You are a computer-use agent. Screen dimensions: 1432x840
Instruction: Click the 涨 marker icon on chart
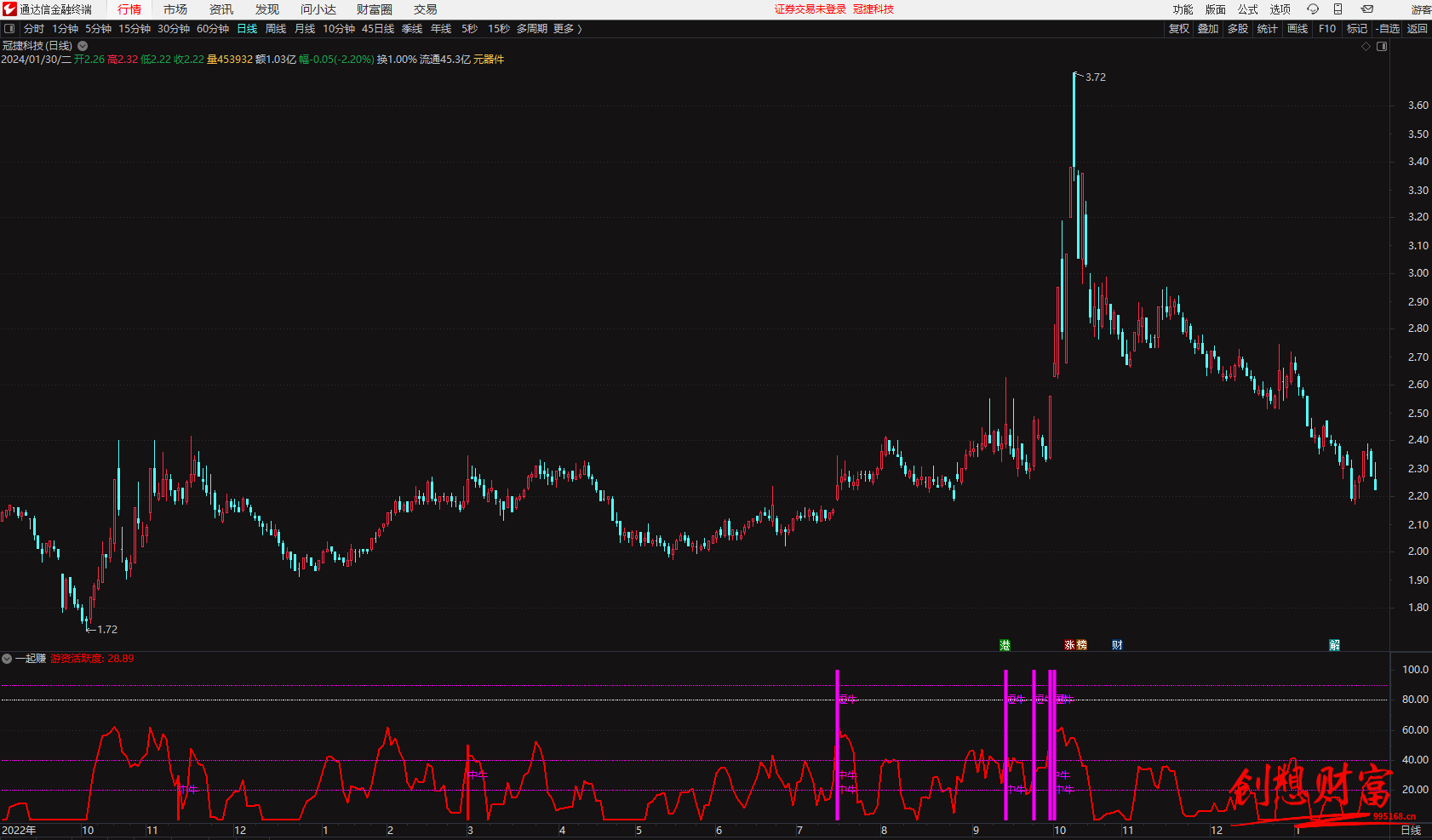(1069, 645)
